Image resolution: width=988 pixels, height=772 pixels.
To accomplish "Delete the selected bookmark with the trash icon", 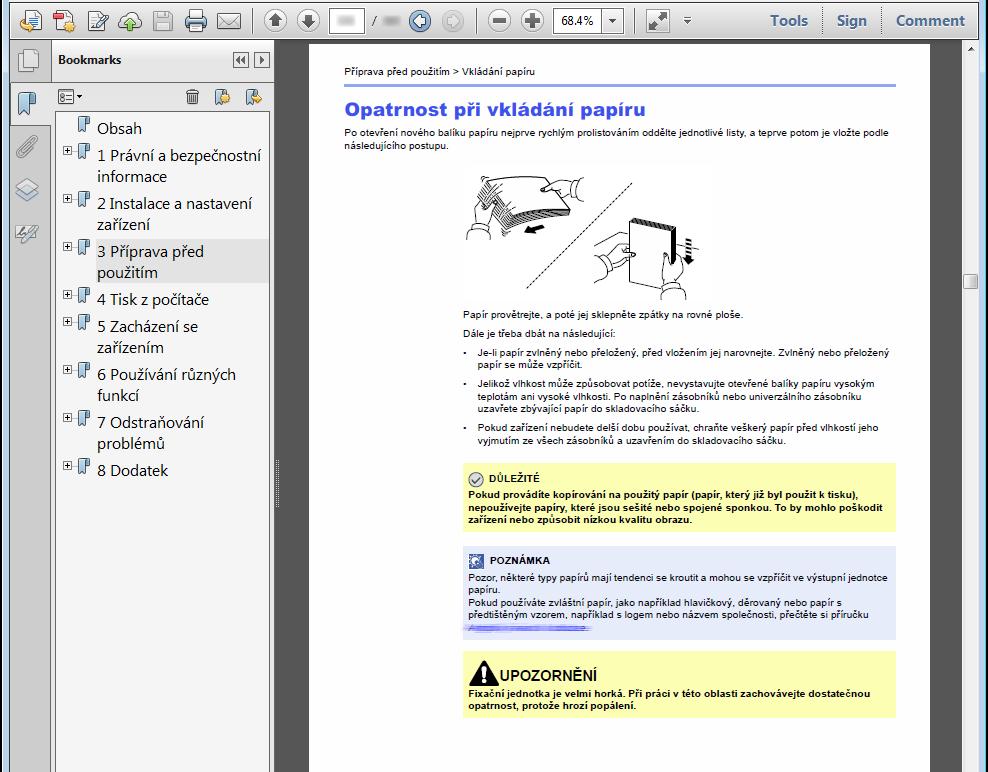I will click(192, 96).
